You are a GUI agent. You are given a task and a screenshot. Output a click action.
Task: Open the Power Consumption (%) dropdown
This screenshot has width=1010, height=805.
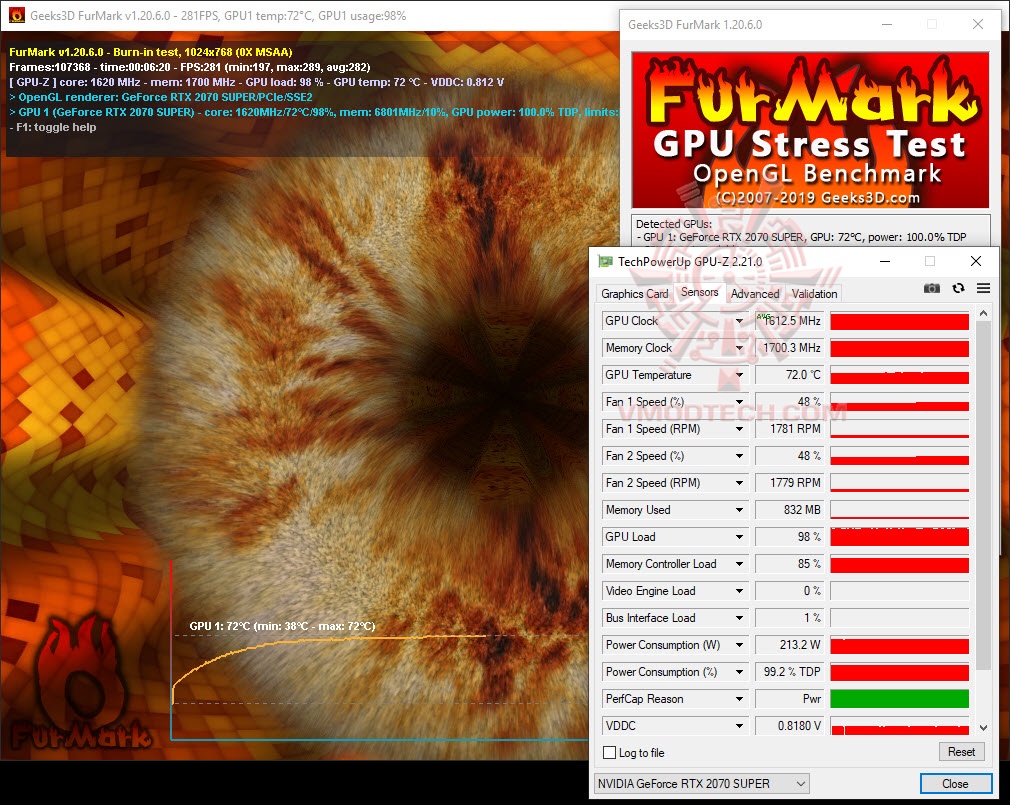coord(739,672)
